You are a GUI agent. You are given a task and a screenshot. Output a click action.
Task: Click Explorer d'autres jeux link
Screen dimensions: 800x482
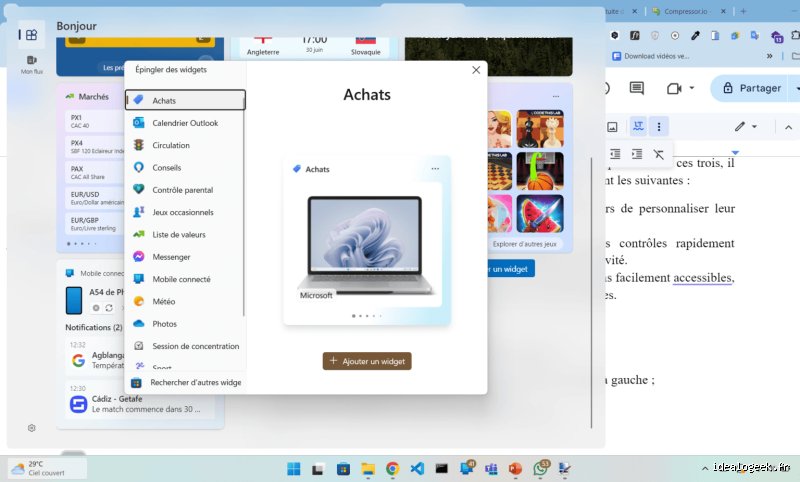524,244
